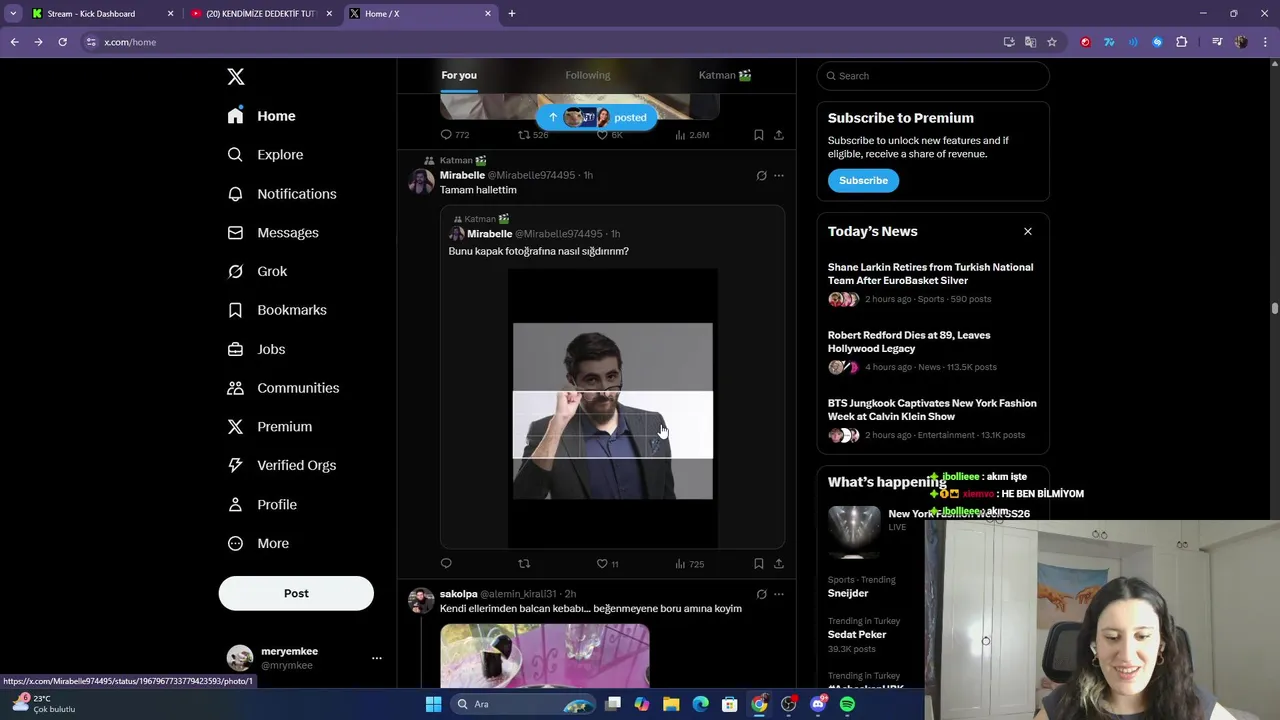The height and width of the screenshot is (720, 1280).
Task: Open Profile from the sidebar
Action: 262,505
